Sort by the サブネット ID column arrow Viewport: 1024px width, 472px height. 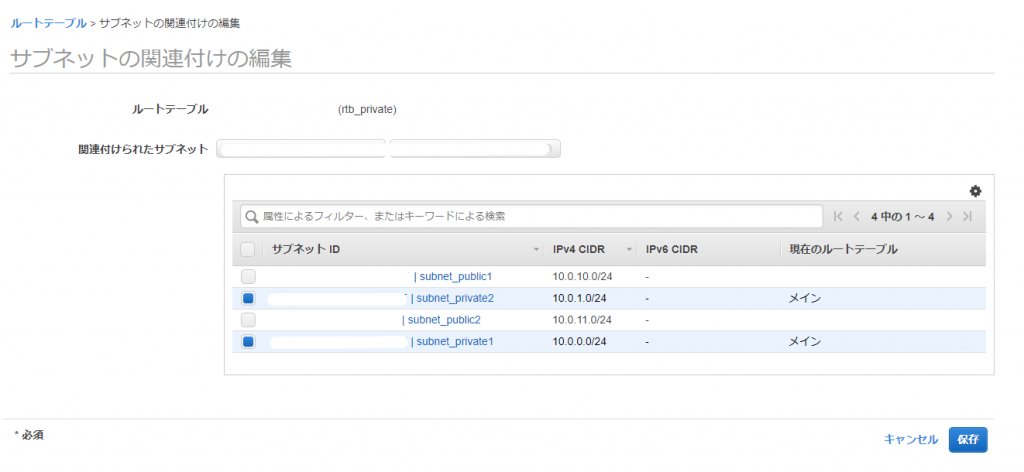(536, 250)
